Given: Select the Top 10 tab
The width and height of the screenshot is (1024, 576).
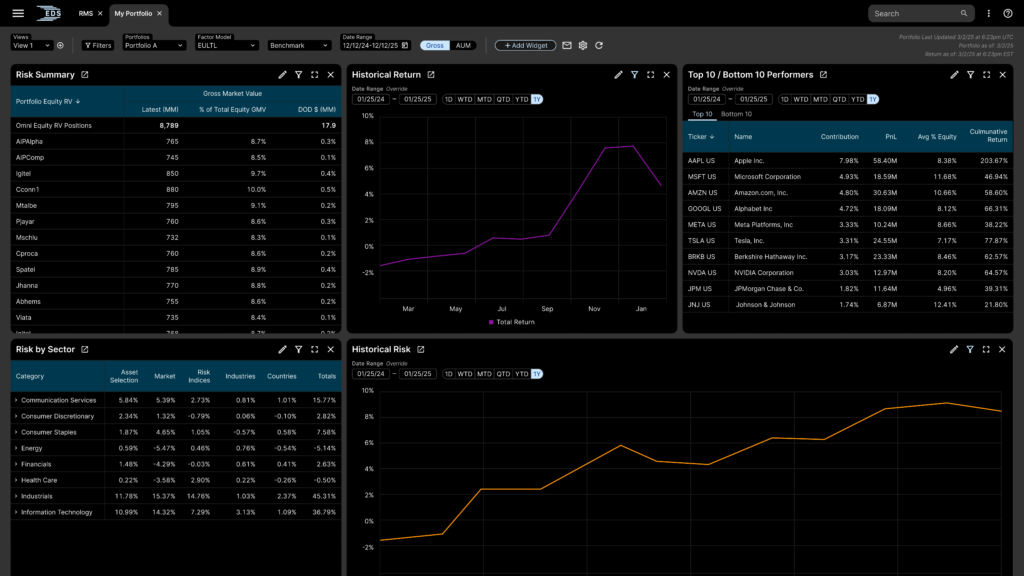Looking at the screenshot, I should (x=702, y=114).
